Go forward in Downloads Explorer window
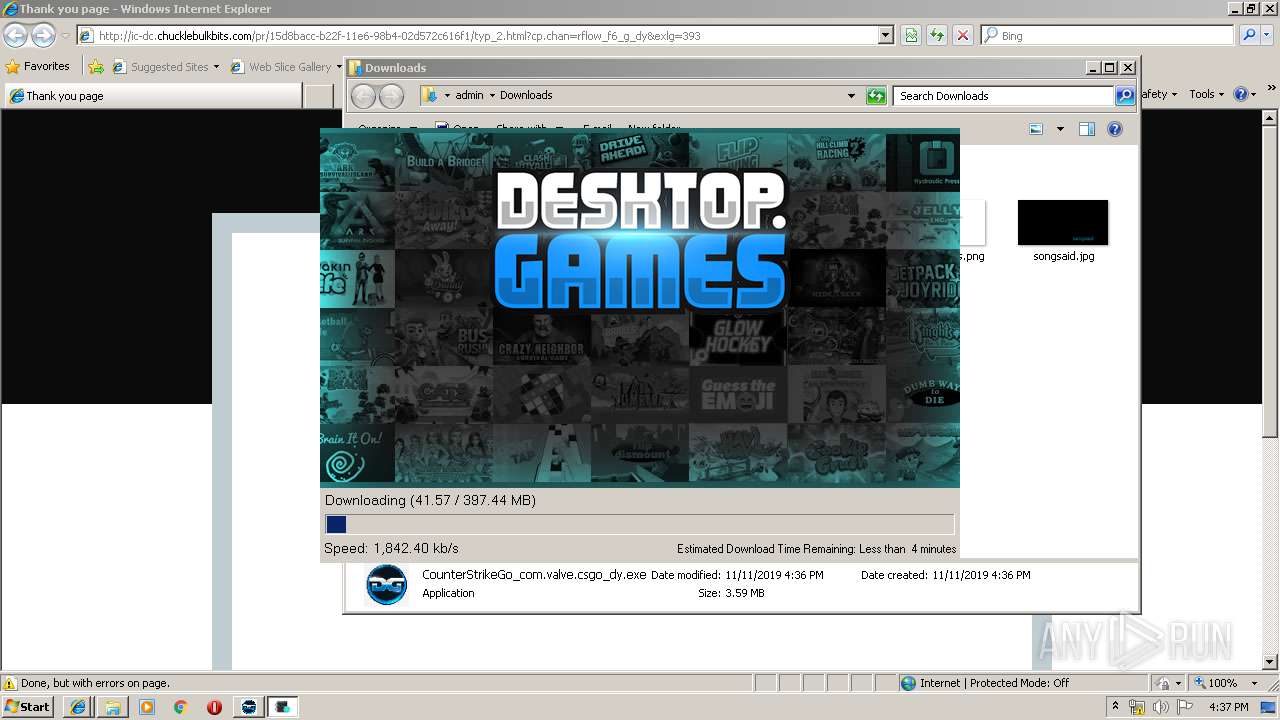1280x720 pixels. pyautogui.click(x=391, y=96)
